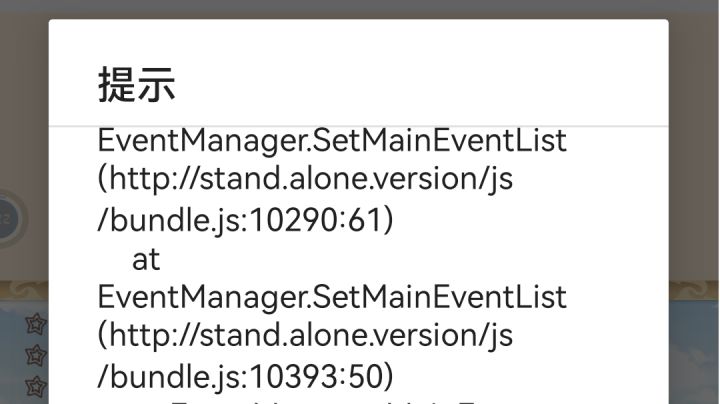
Task: Click the first stand.alone.version URL line
Action: point(305,180)
